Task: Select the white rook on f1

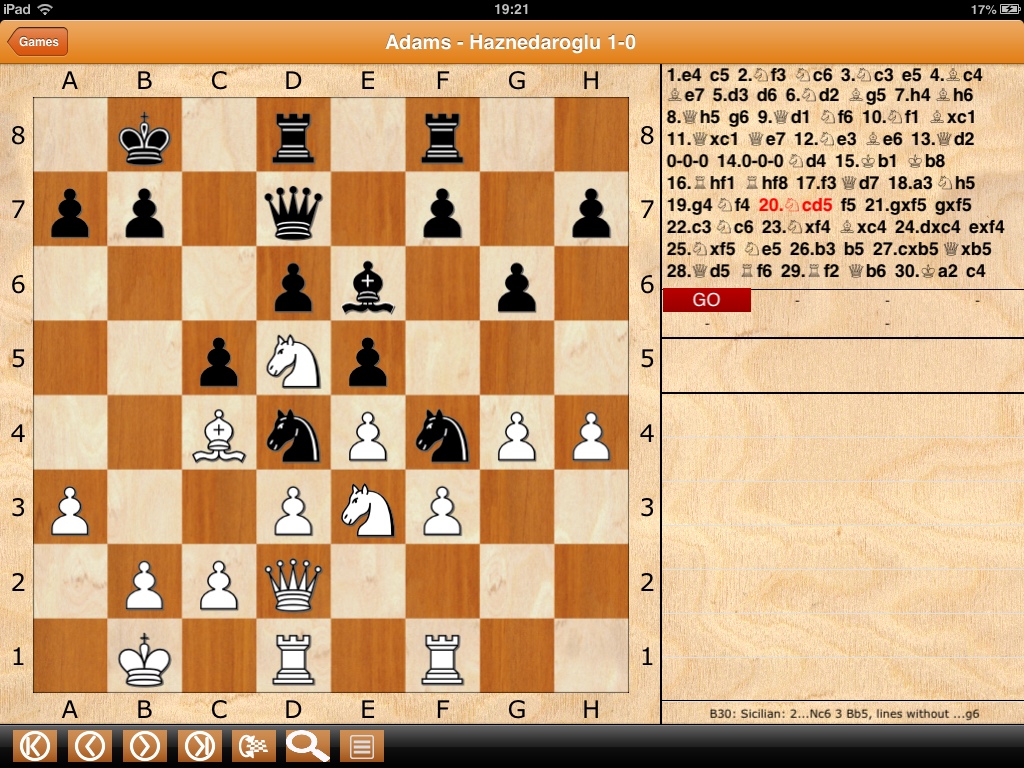Action: 442,657
